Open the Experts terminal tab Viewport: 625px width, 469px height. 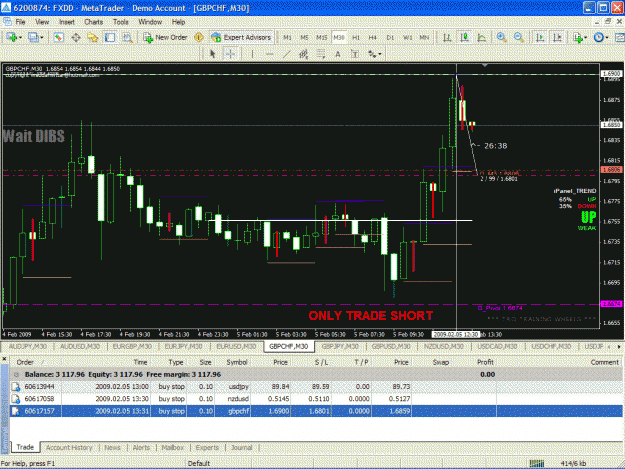click(207, 447)
